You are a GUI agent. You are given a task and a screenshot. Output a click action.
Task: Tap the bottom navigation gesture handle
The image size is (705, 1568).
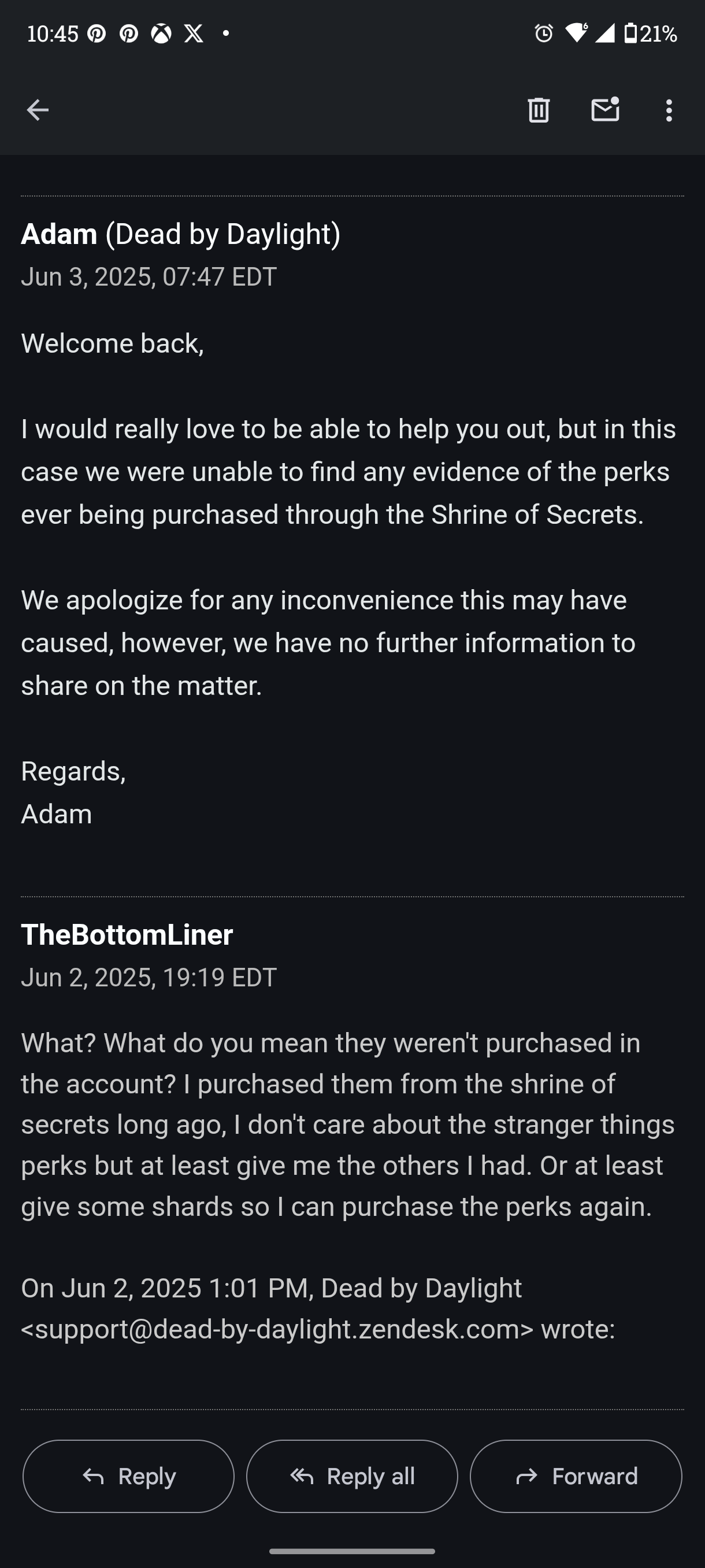pos(352,1551)
